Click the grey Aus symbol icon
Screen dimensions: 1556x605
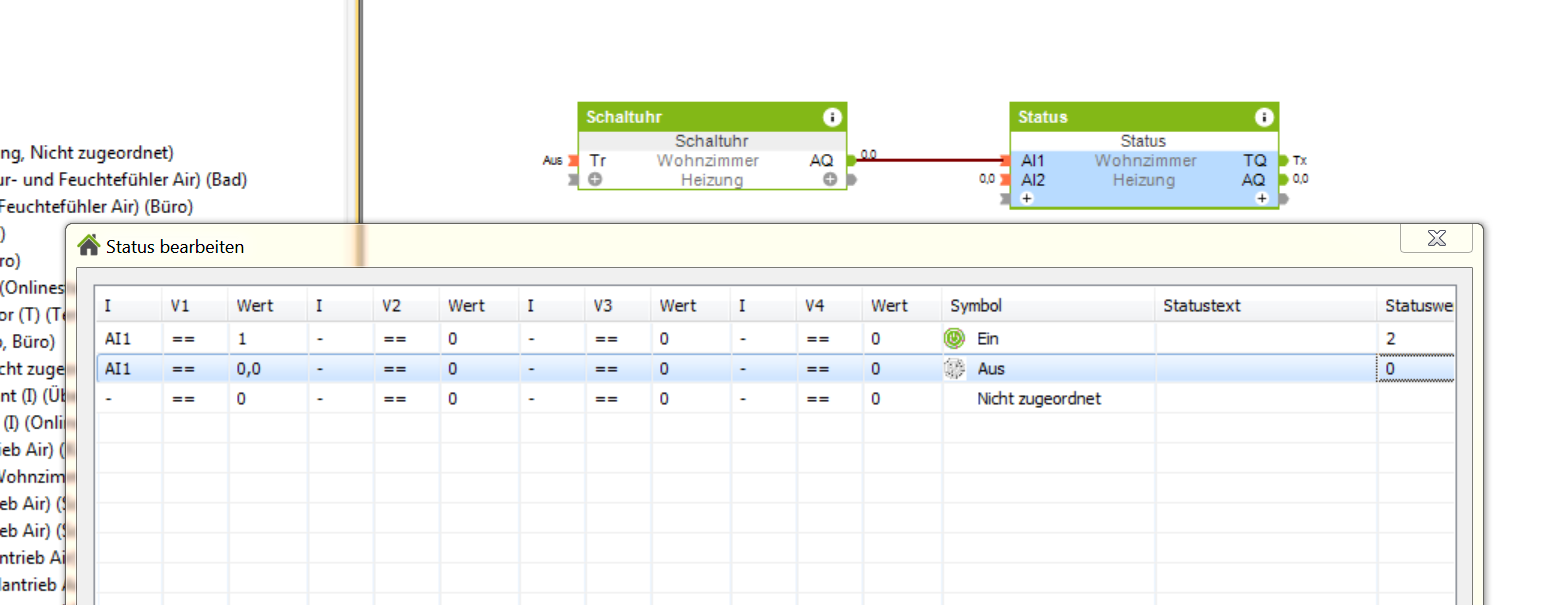953,369
